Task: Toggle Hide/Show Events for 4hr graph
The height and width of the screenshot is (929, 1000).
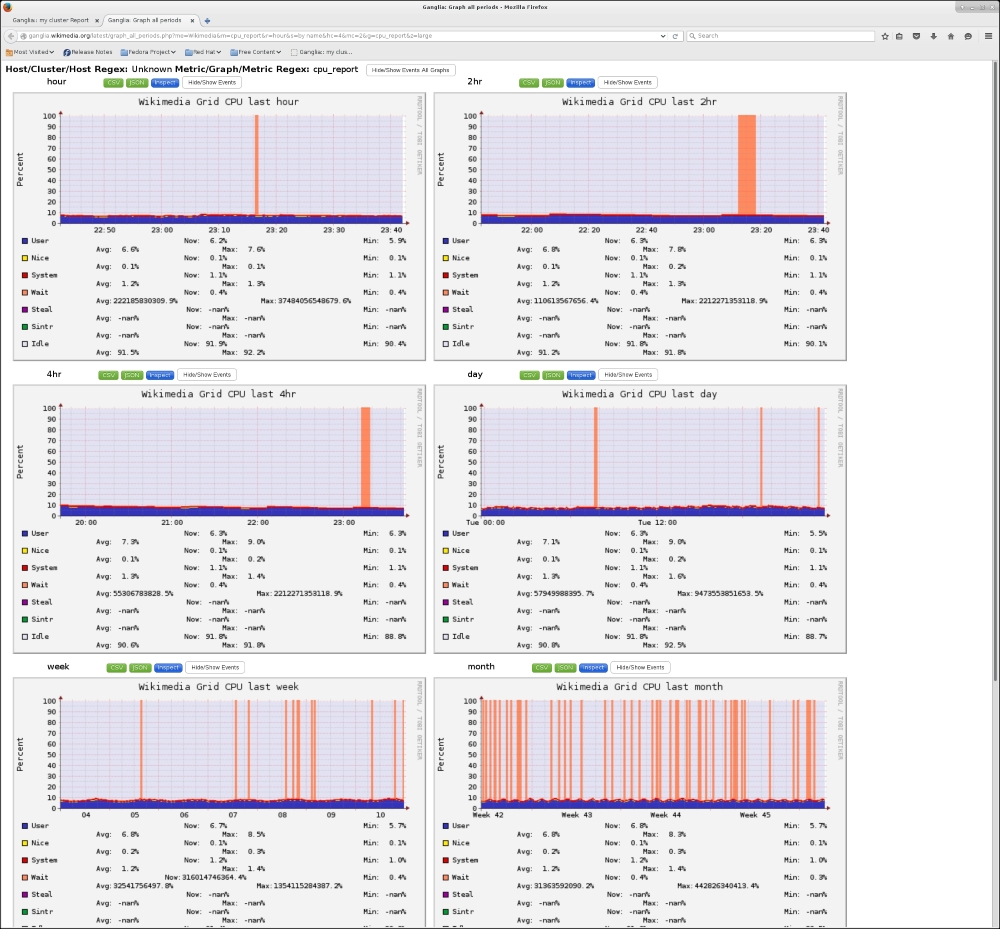Action: click(207, 375)
